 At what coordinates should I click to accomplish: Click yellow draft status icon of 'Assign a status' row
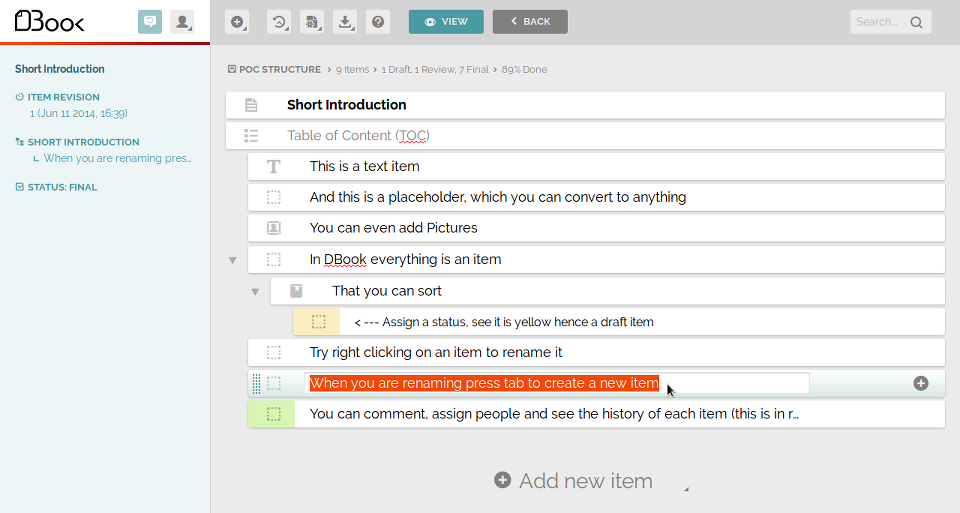(x=317, y=321)
